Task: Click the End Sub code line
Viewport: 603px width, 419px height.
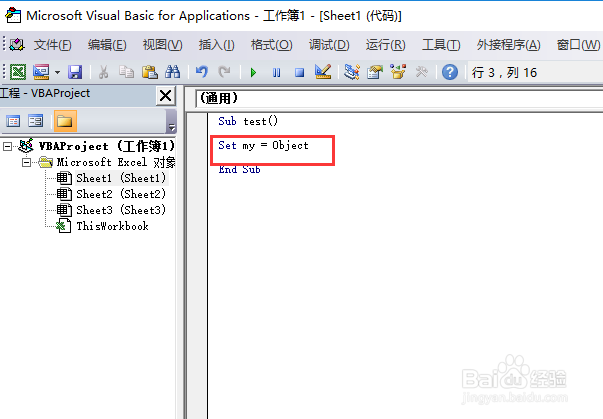Action: [239, 170]
